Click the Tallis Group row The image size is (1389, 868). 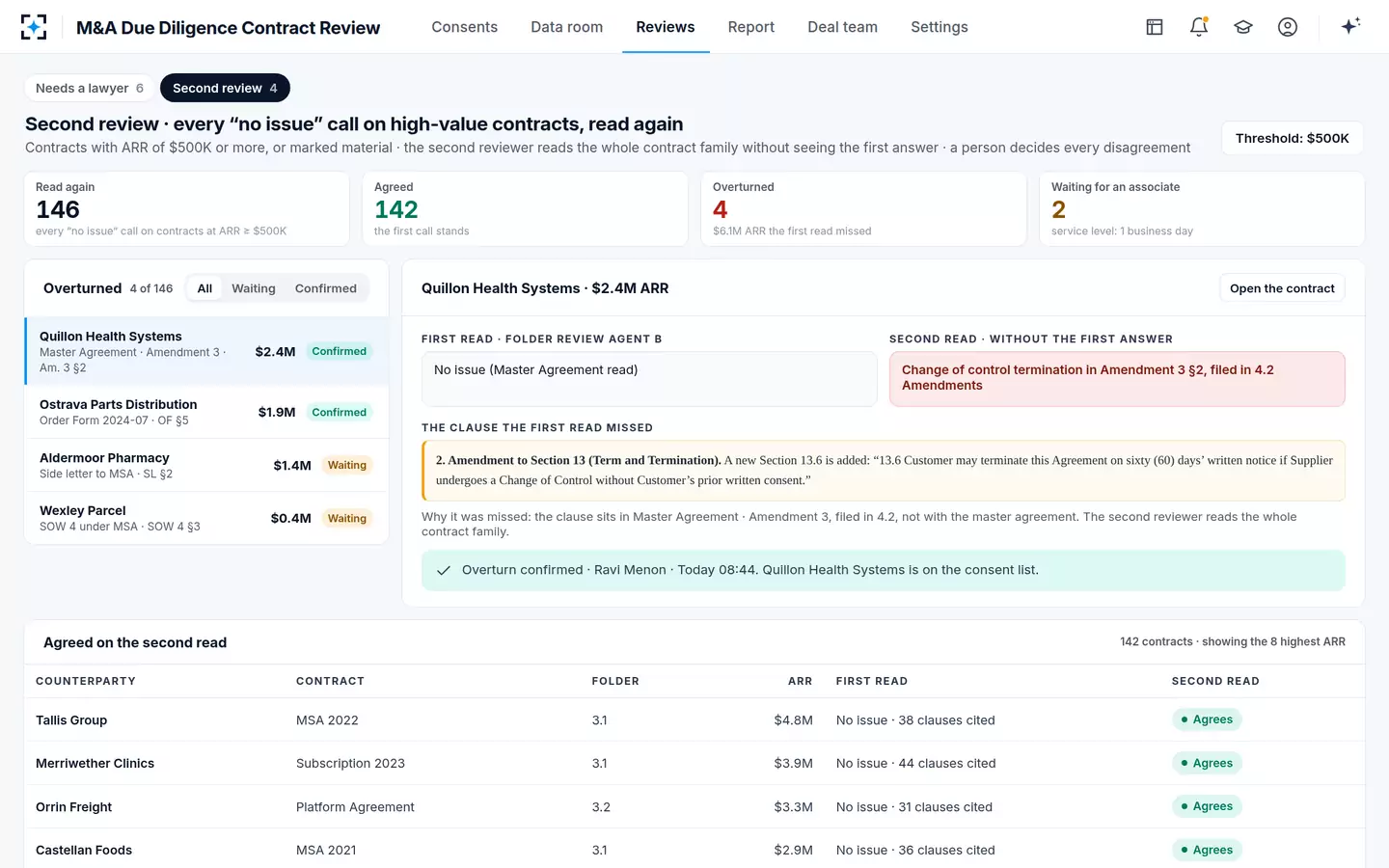pyautogui.click(x=694, y=719)
